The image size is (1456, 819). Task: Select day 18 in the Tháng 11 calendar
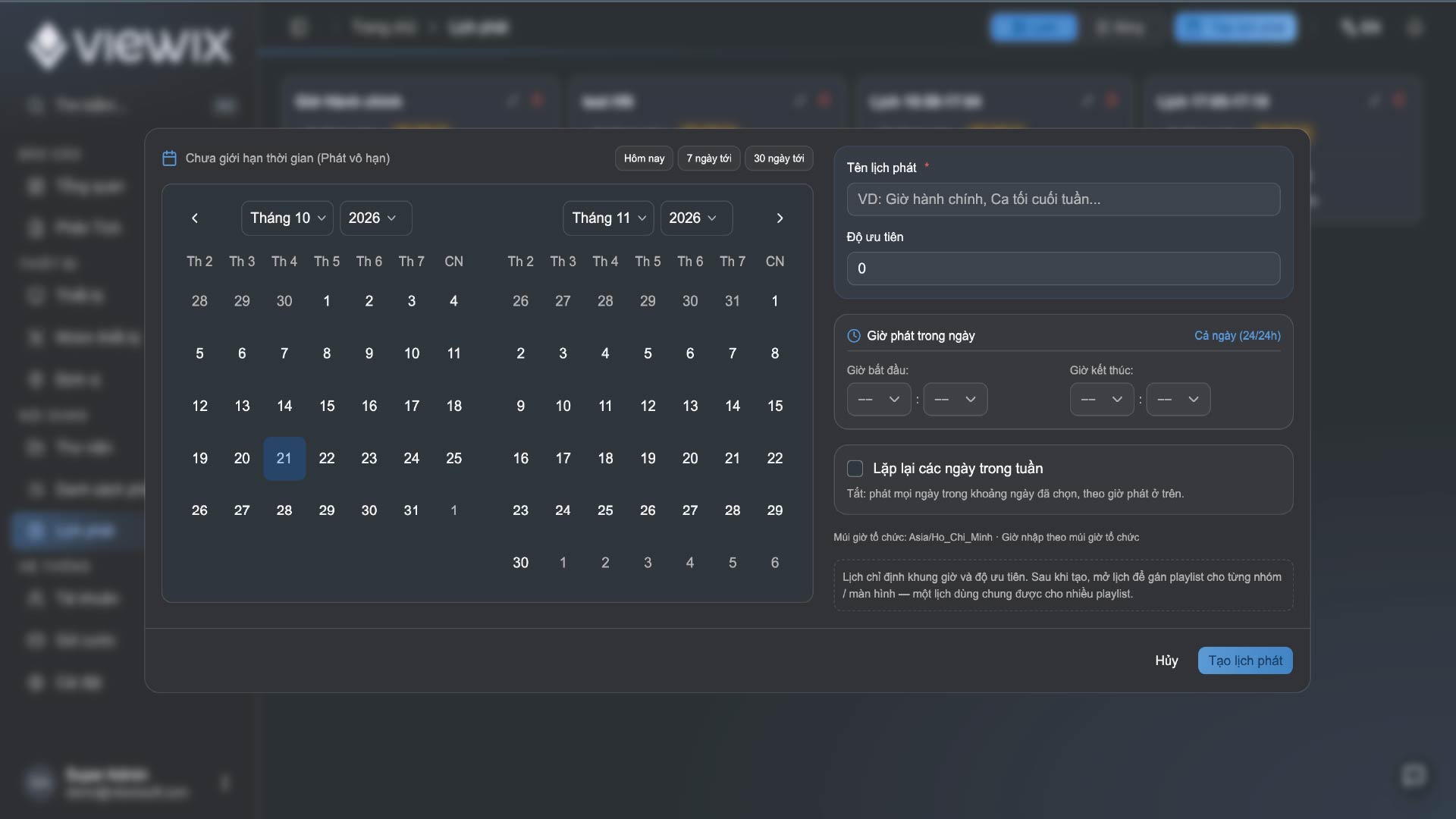[605, 458]
